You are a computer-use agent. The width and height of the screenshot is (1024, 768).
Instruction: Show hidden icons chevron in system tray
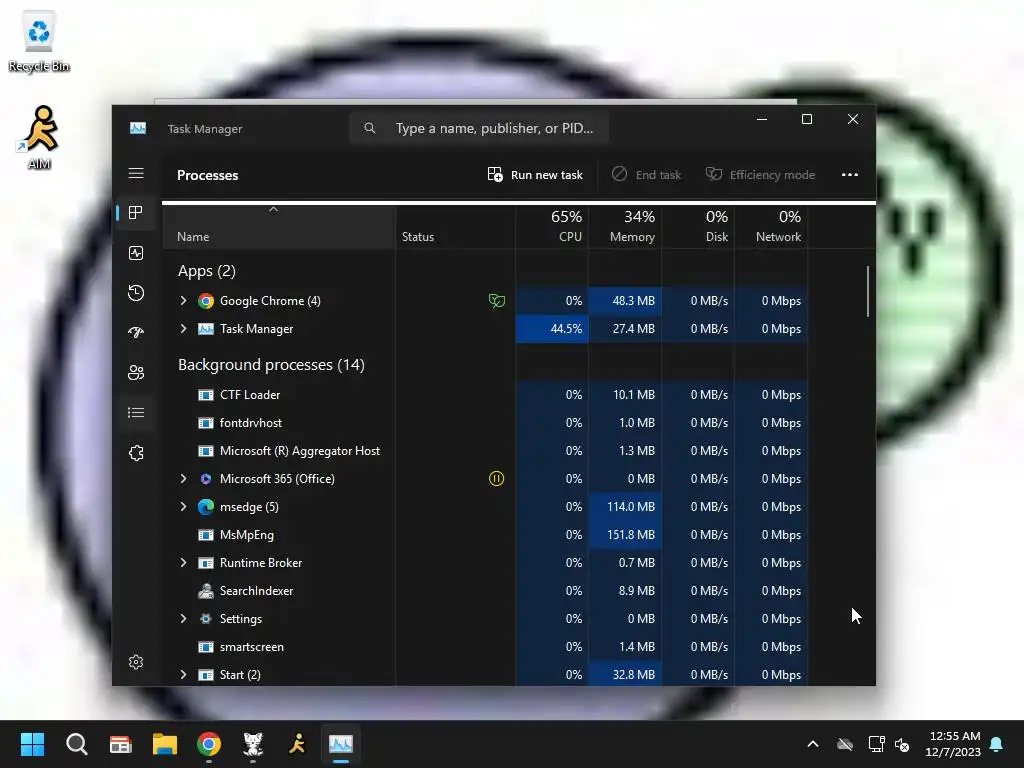pyautogui.click(x=813, y=744)
